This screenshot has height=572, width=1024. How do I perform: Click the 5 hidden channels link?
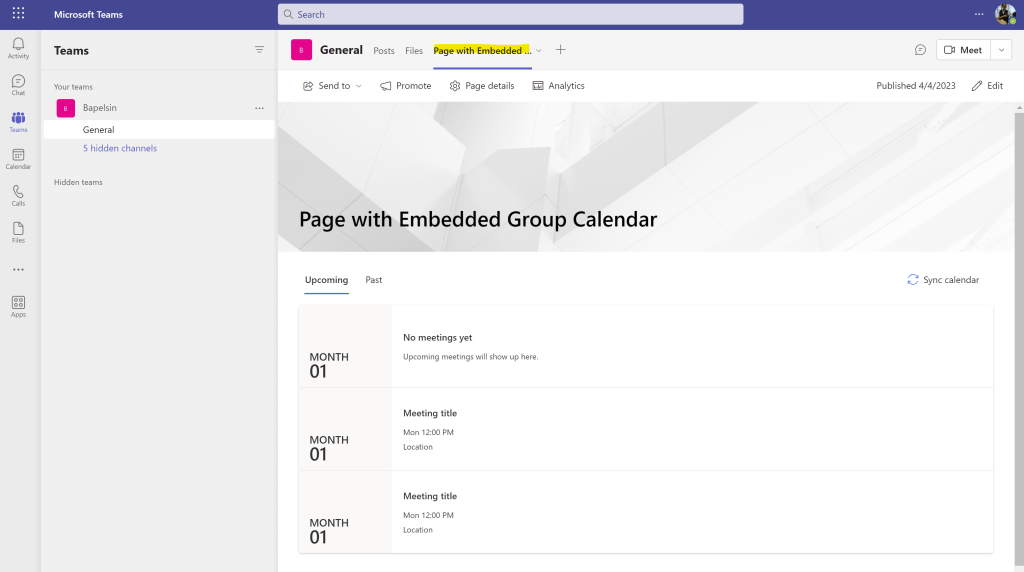(x=120, y=148)
